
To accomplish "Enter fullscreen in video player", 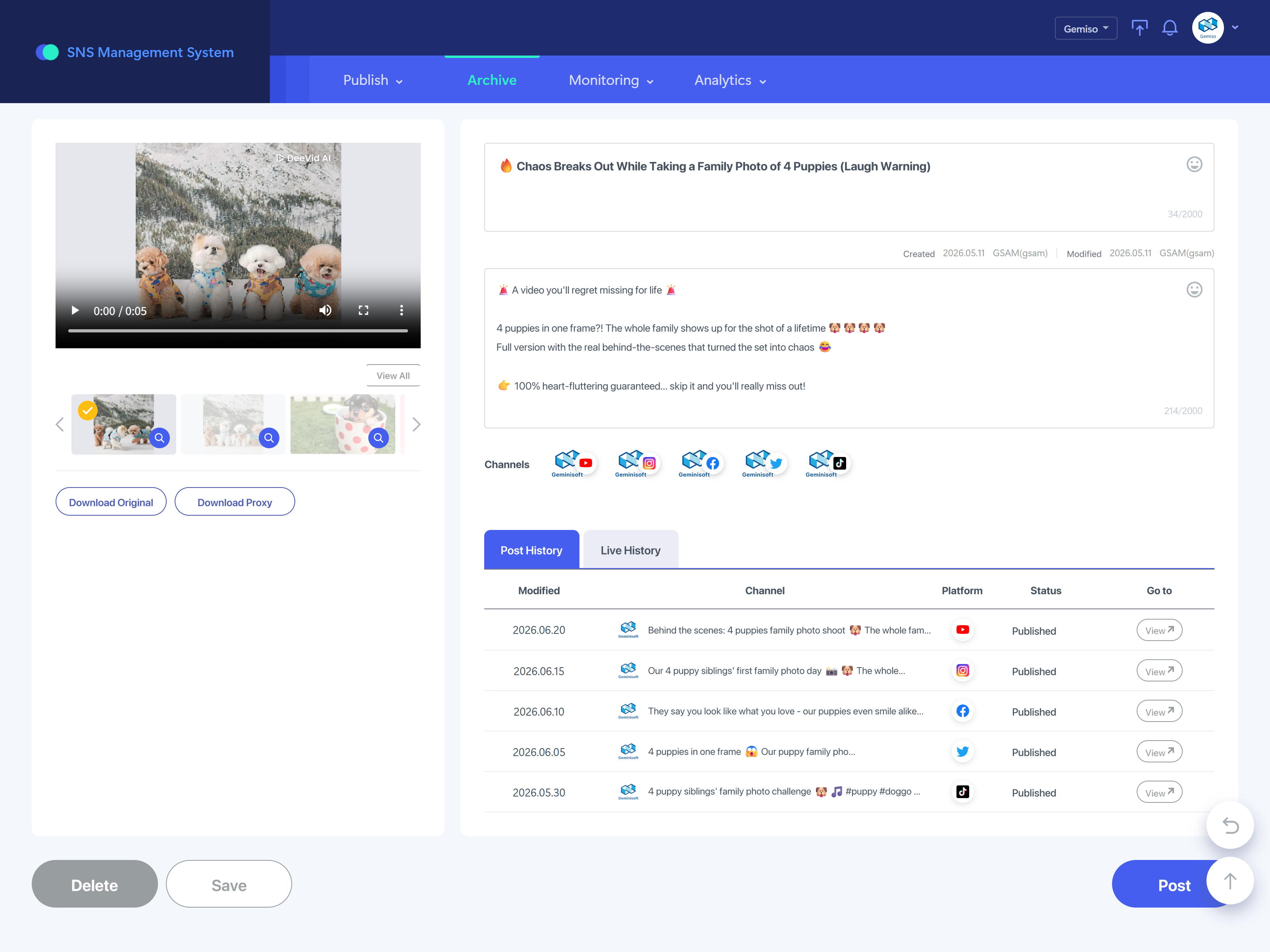I will [x=364, y=311].
